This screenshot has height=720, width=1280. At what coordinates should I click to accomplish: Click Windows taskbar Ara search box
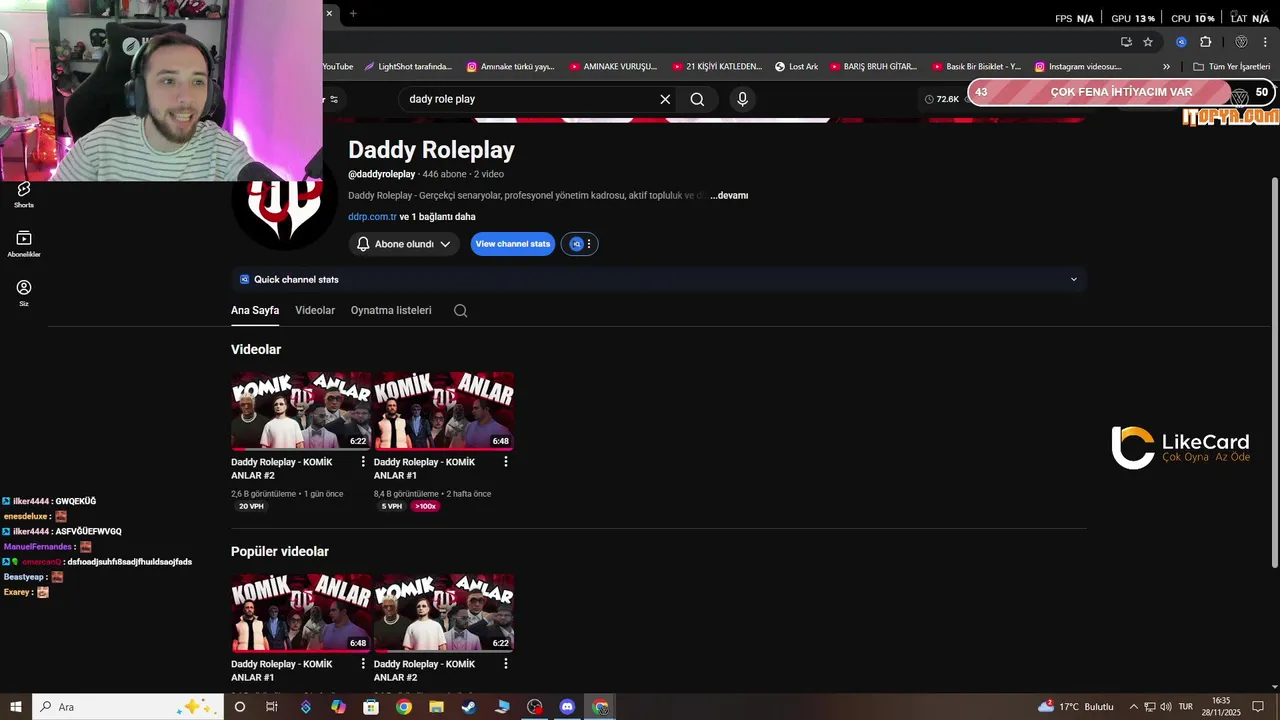click(127, 707)
